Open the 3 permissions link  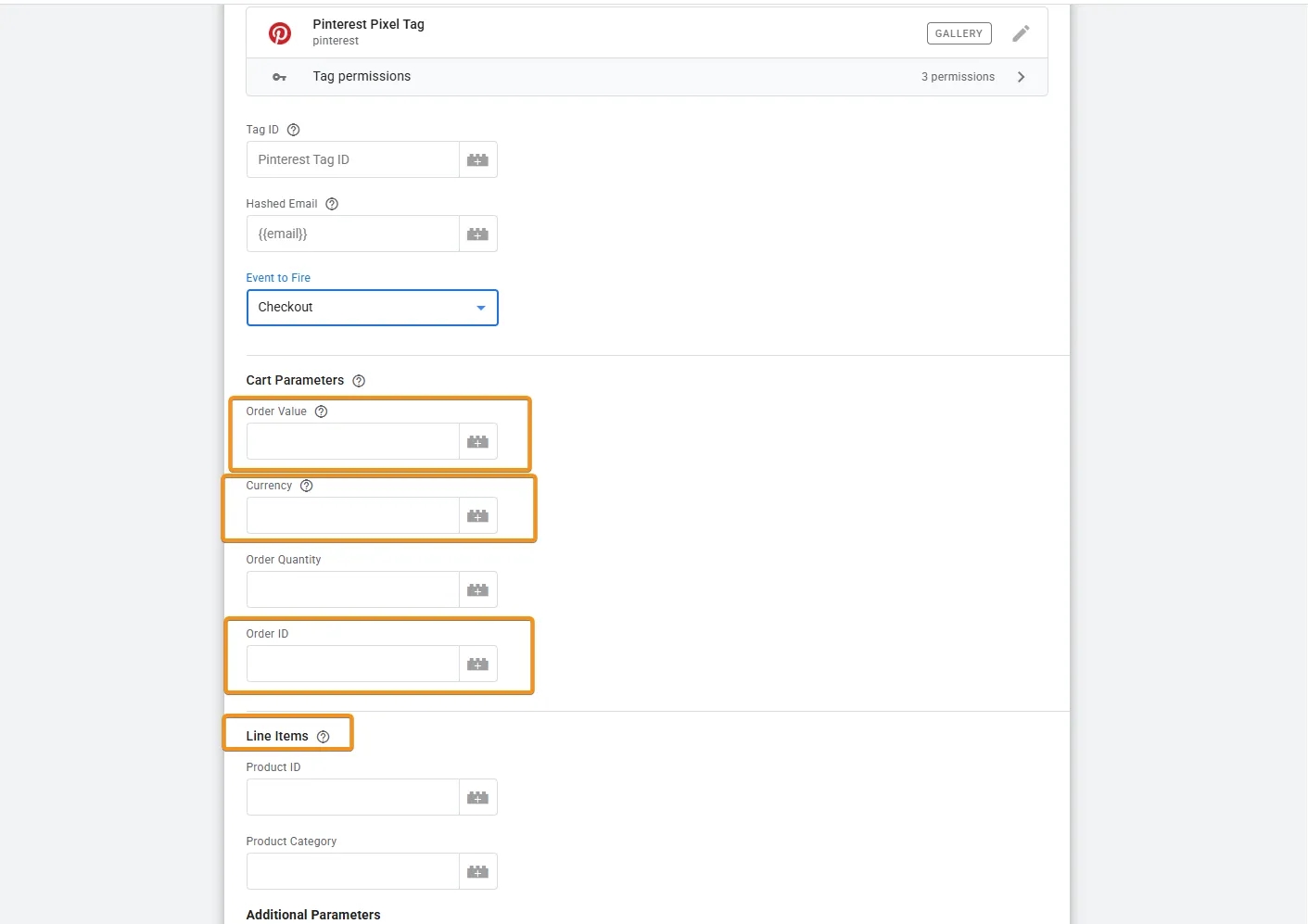(958, 77)
